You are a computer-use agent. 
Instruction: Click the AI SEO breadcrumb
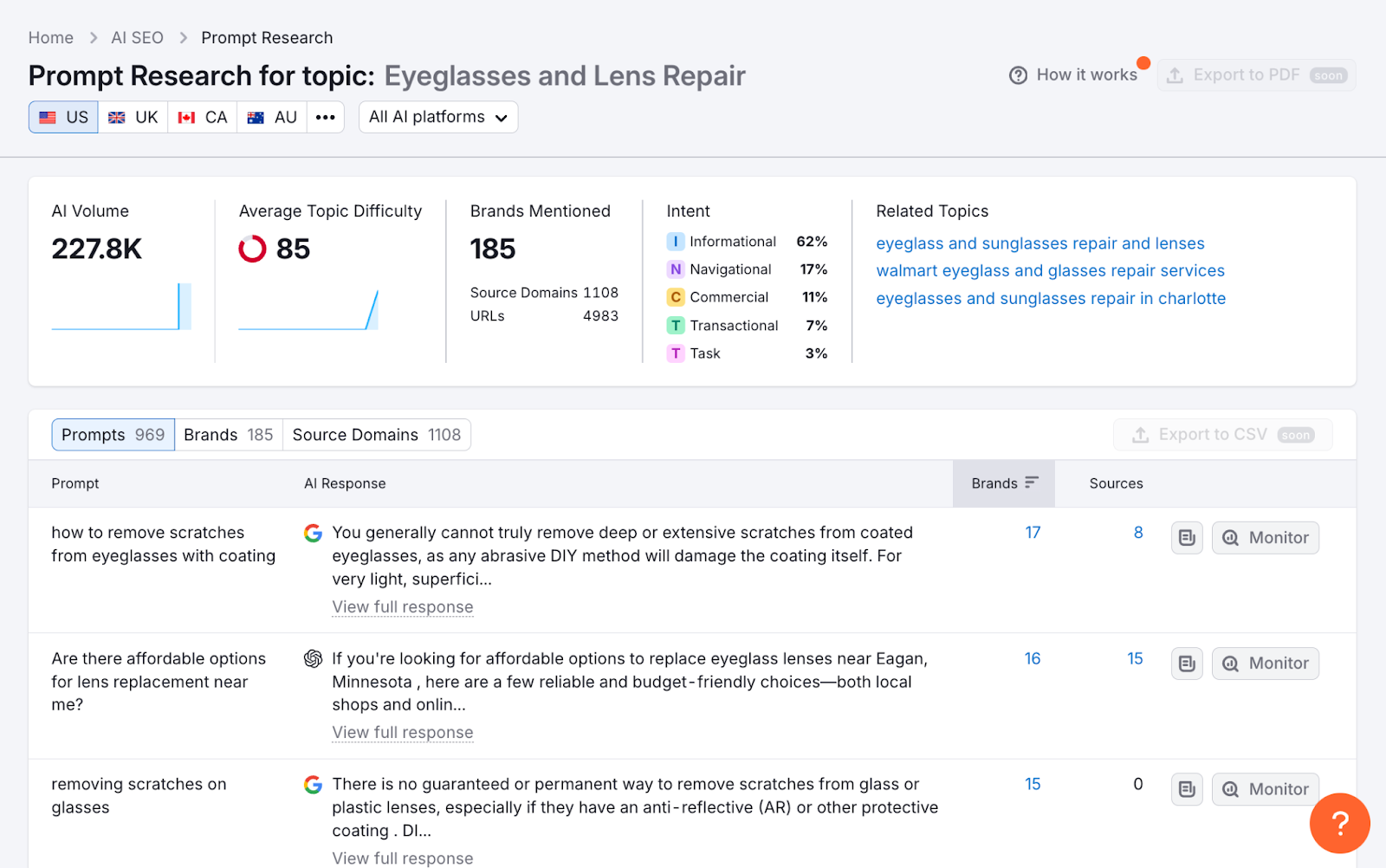click(x=136, y=37)
